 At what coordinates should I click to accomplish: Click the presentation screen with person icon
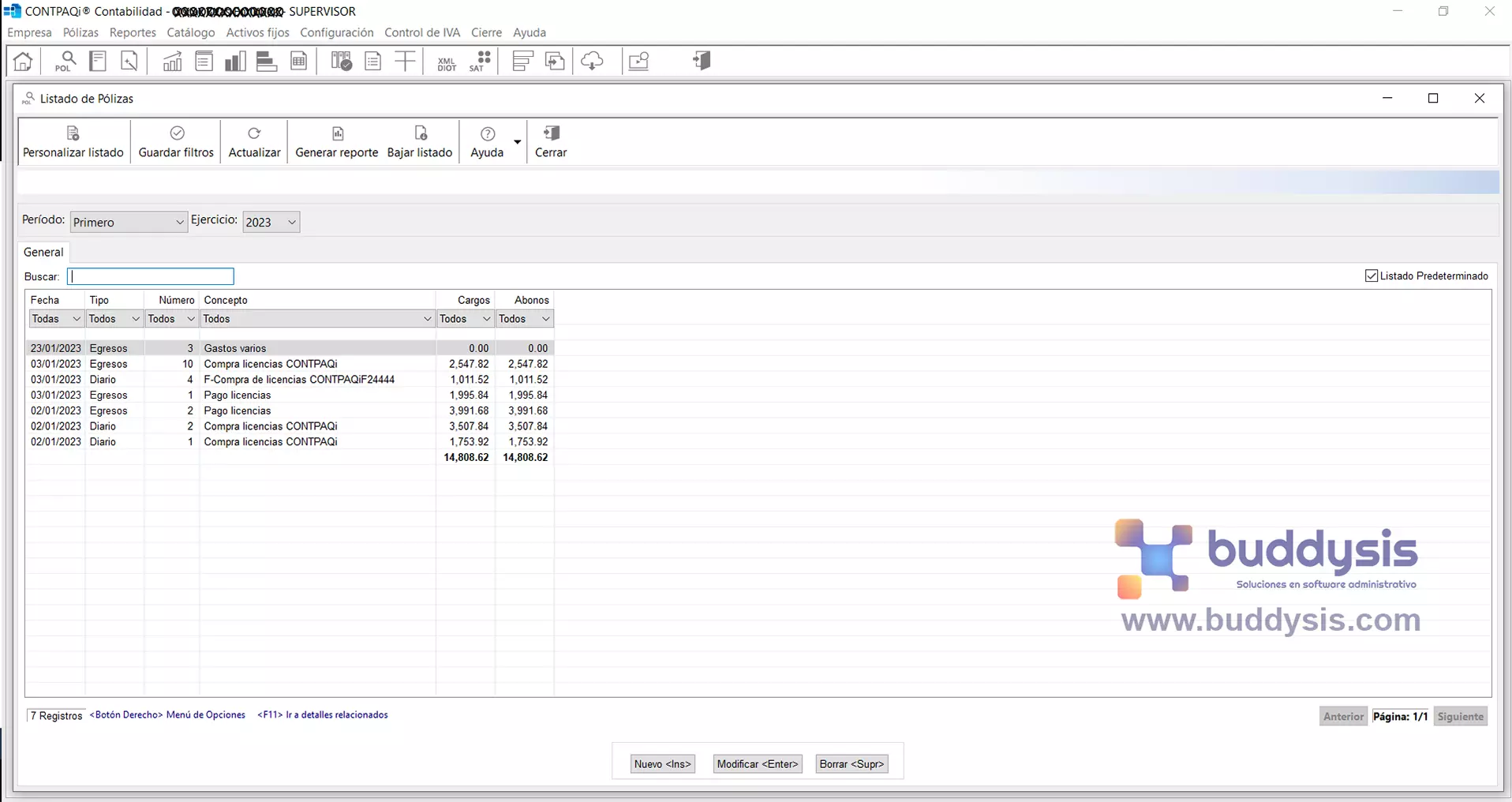point(639,61)
